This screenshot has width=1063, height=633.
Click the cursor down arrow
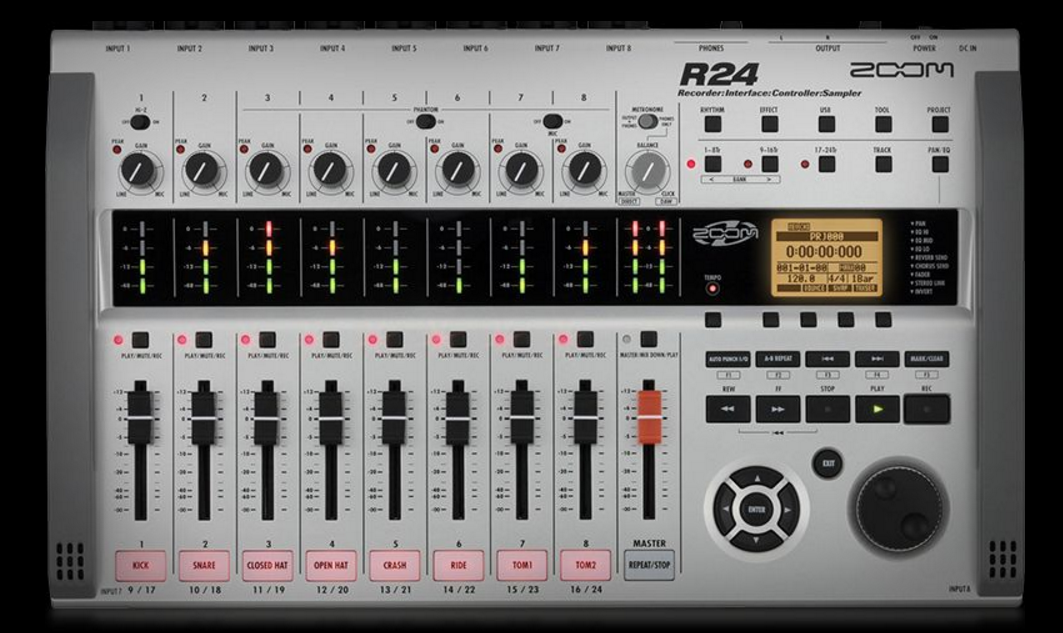pos(757,540)
